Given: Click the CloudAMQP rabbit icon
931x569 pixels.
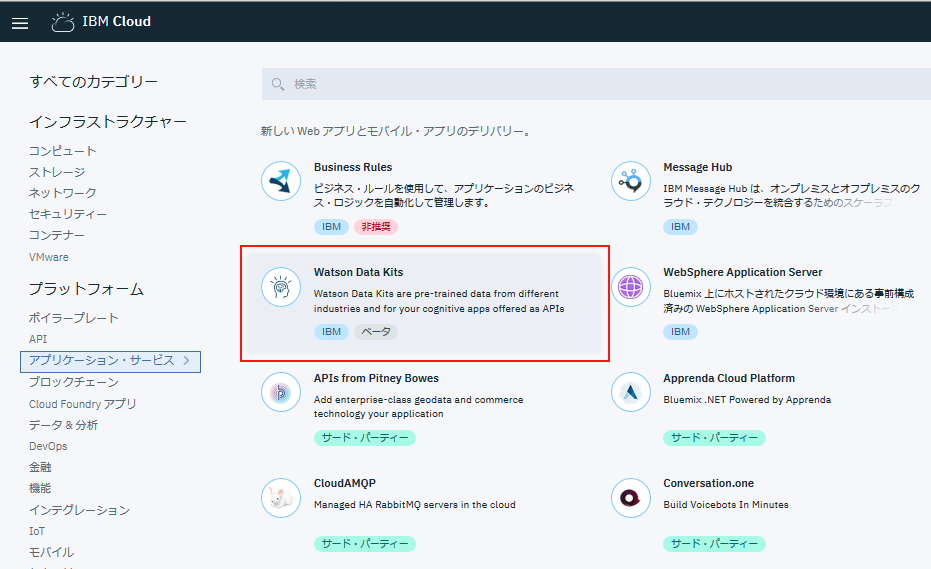Looking at the screenshot, I should [x=281, y=498].
